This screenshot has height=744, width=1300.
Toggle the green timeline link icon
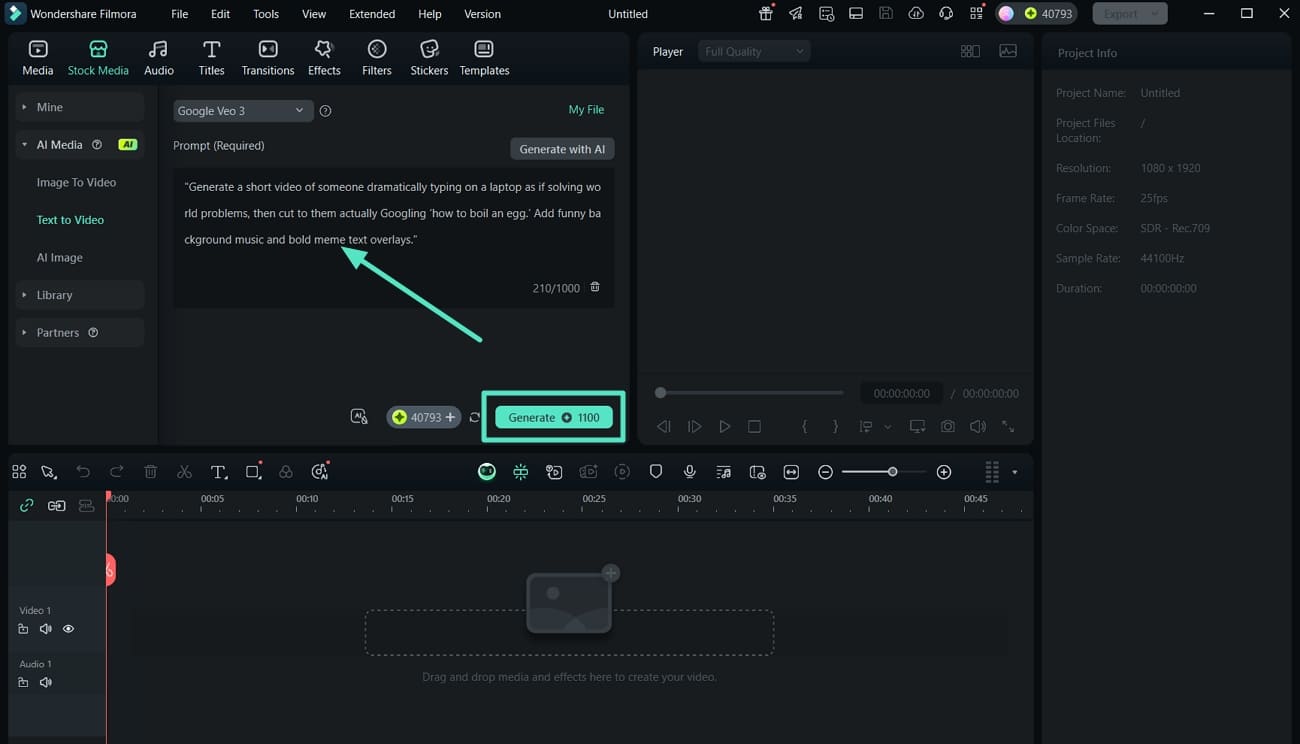coord(27,506)
